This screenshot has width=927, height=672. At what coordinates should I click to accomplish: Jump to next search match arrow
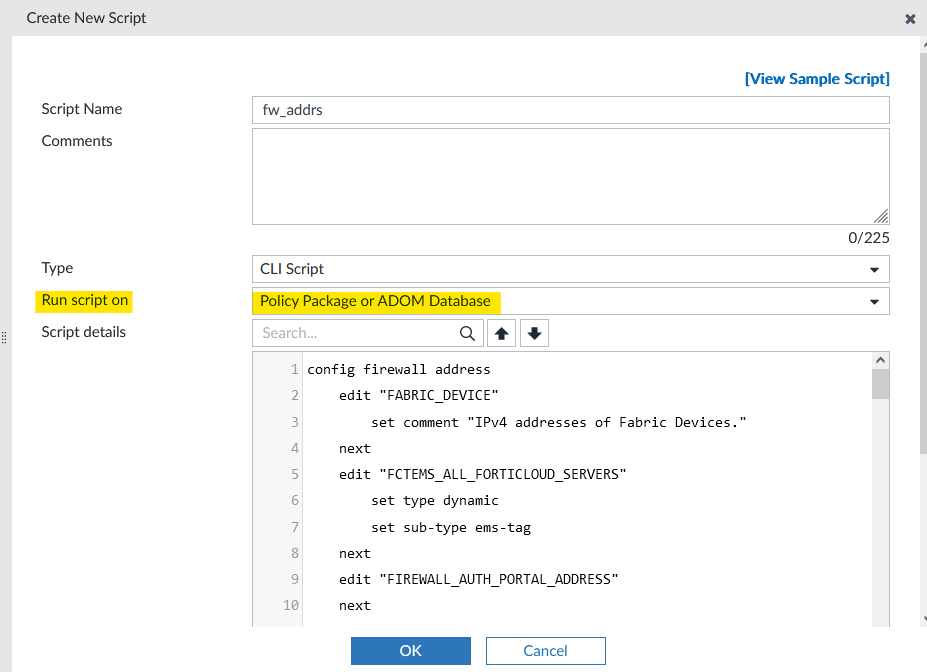pyautogui.click(x=535, y=334)
